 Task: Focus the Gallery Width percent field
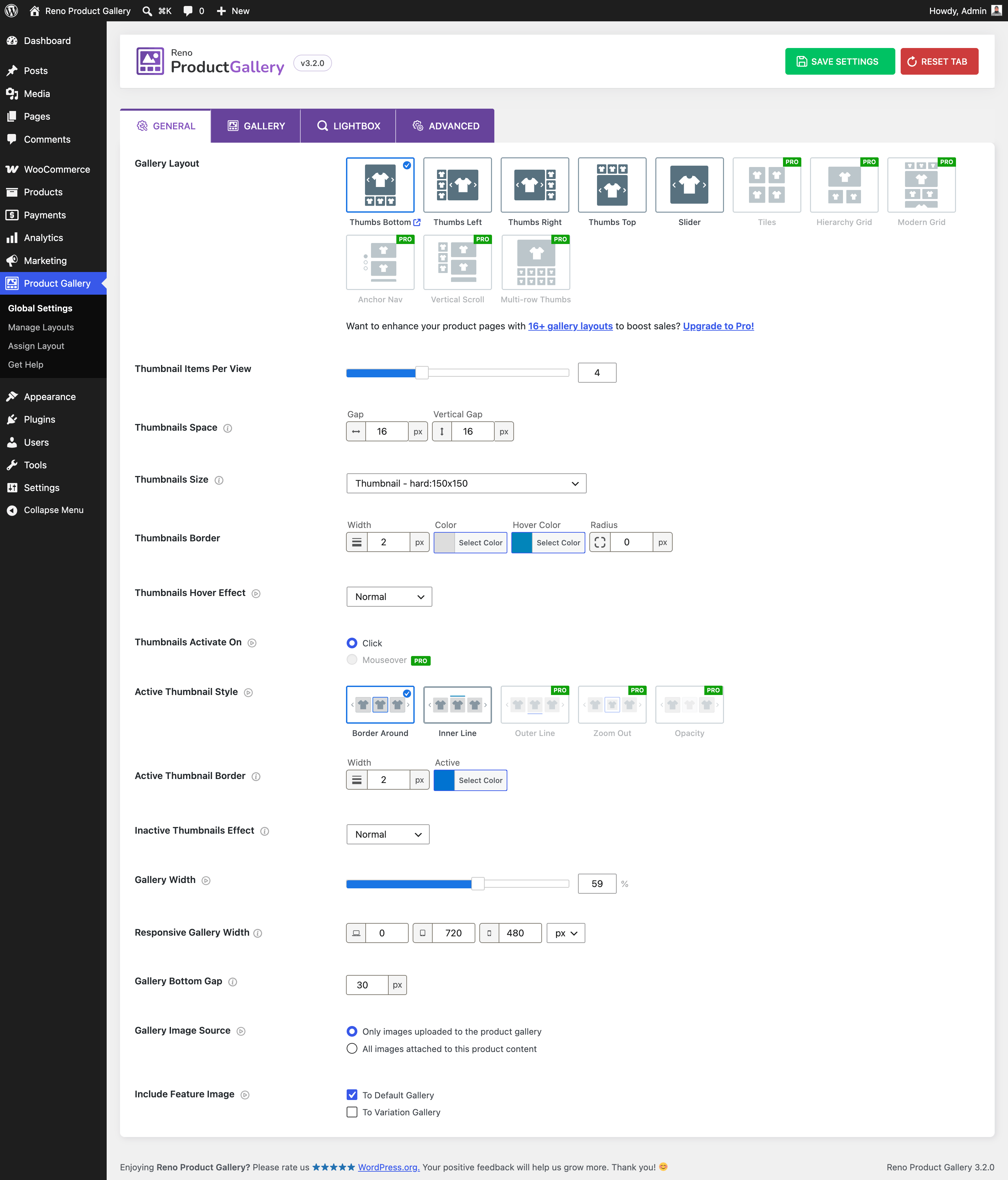(x=597, y=883)
